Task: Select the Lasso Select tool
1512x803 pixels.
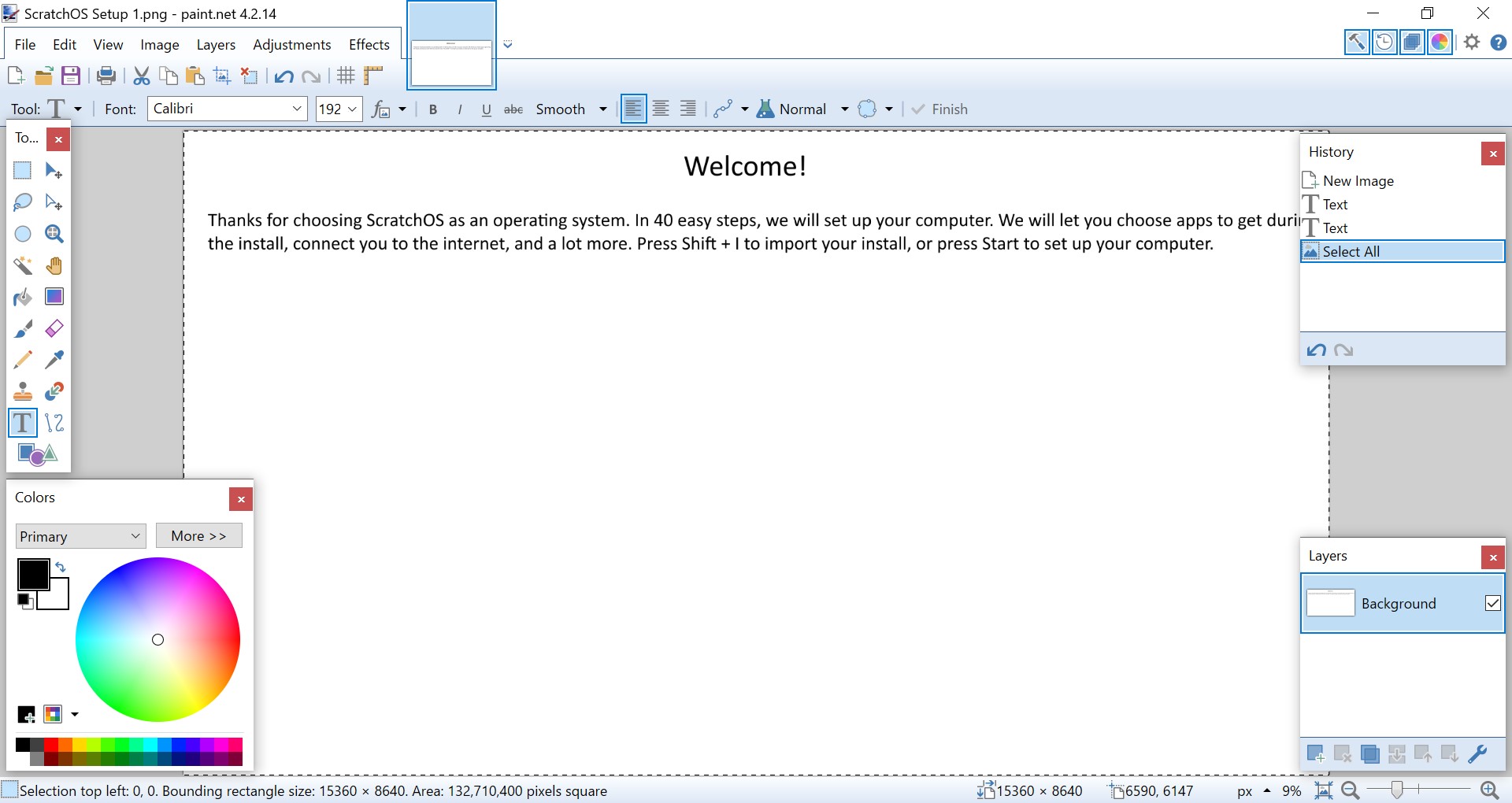Action: [23, 202]
